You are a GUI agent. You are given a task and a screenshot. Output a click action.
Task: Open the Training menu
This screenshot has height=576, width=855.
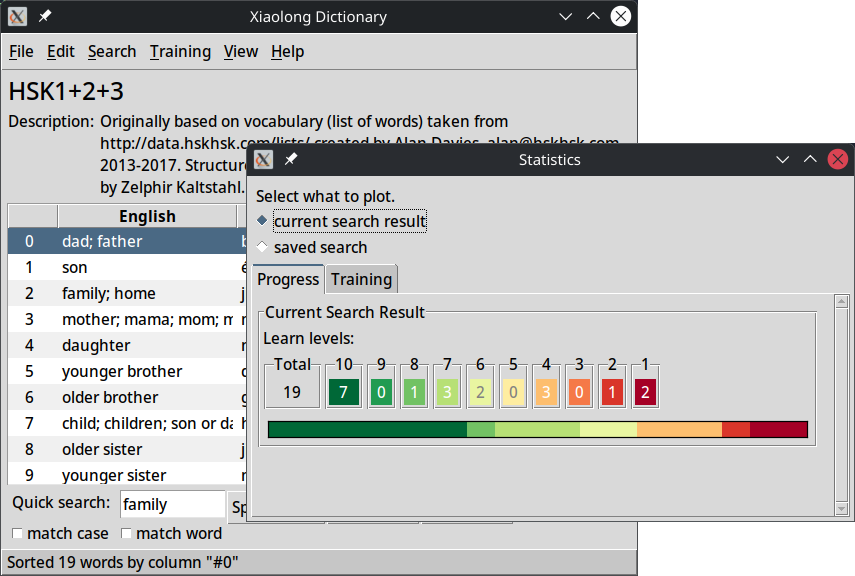coord(180,52)
